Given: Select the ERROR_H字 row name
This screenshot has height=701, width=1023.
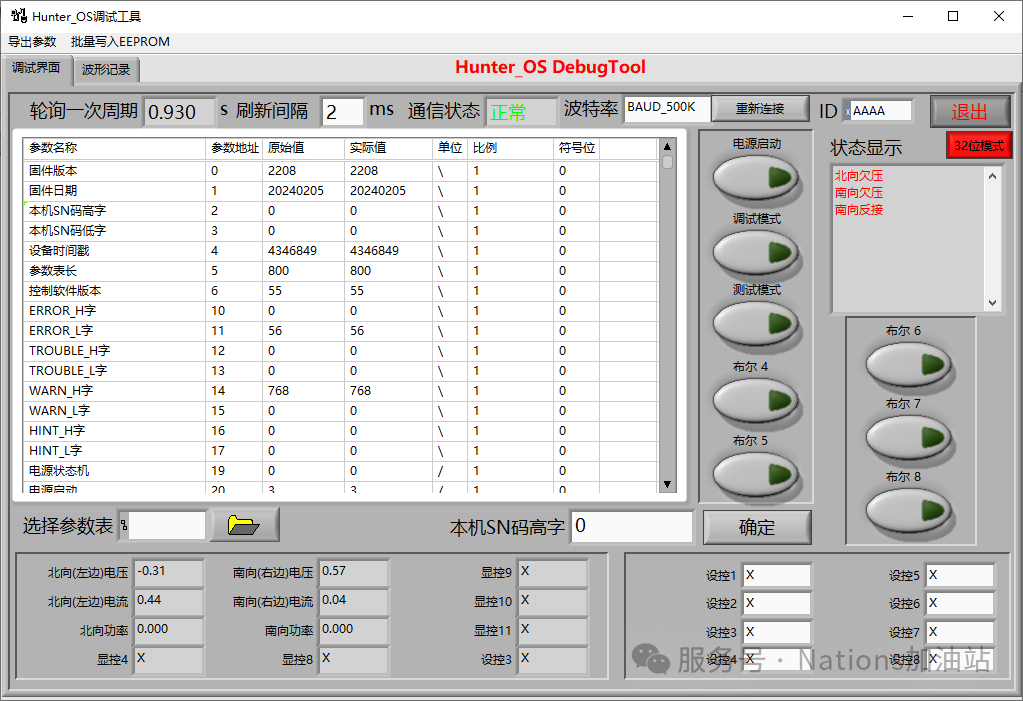Looking at the screenshot, I should tap(62, 311).
